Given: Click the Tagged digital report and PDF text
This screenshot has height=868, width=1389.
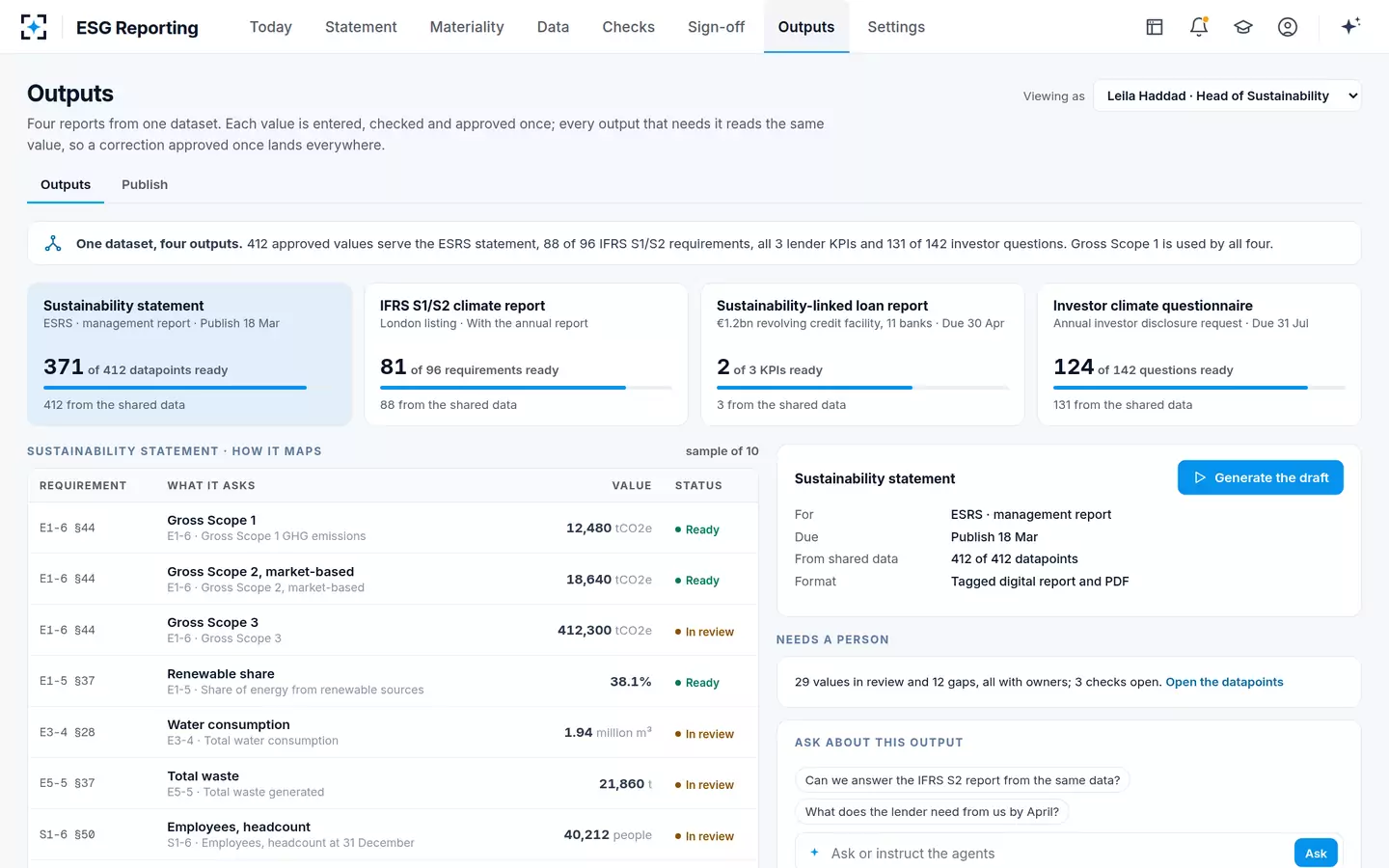Looking at the screenshot, I should pos(1040,582).
